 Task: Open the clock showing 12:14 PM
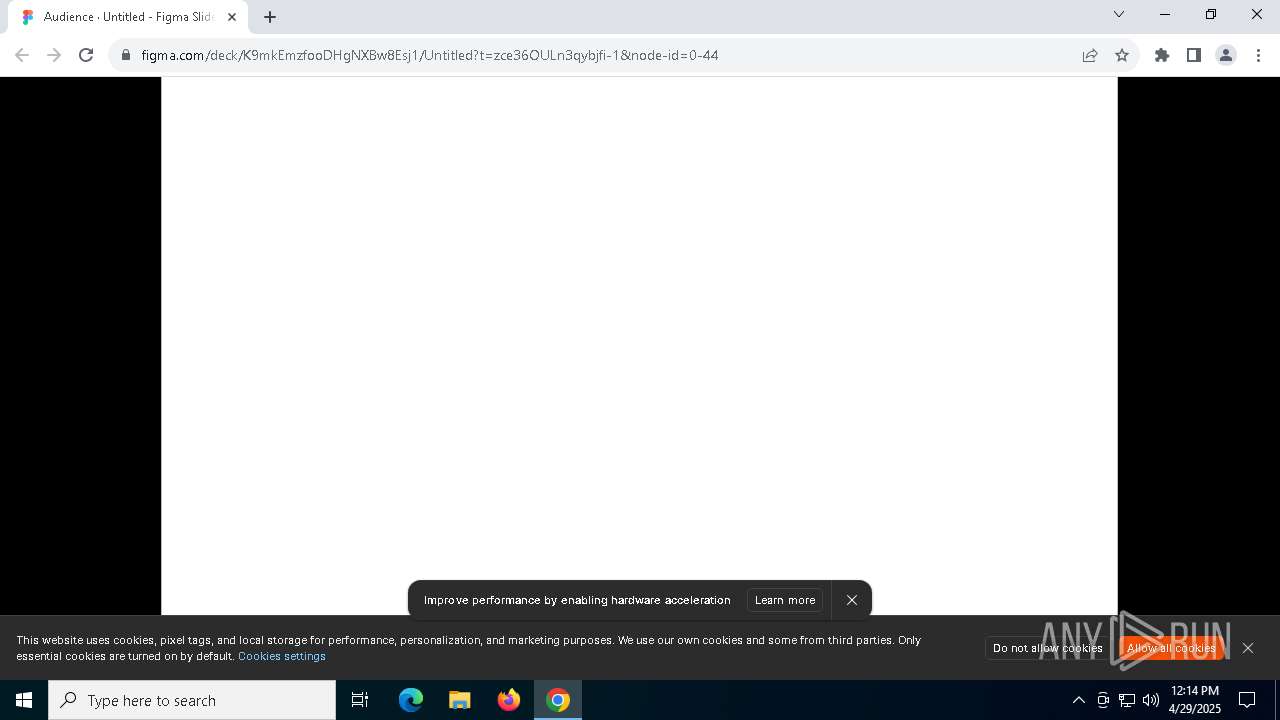click(1195, 700)
